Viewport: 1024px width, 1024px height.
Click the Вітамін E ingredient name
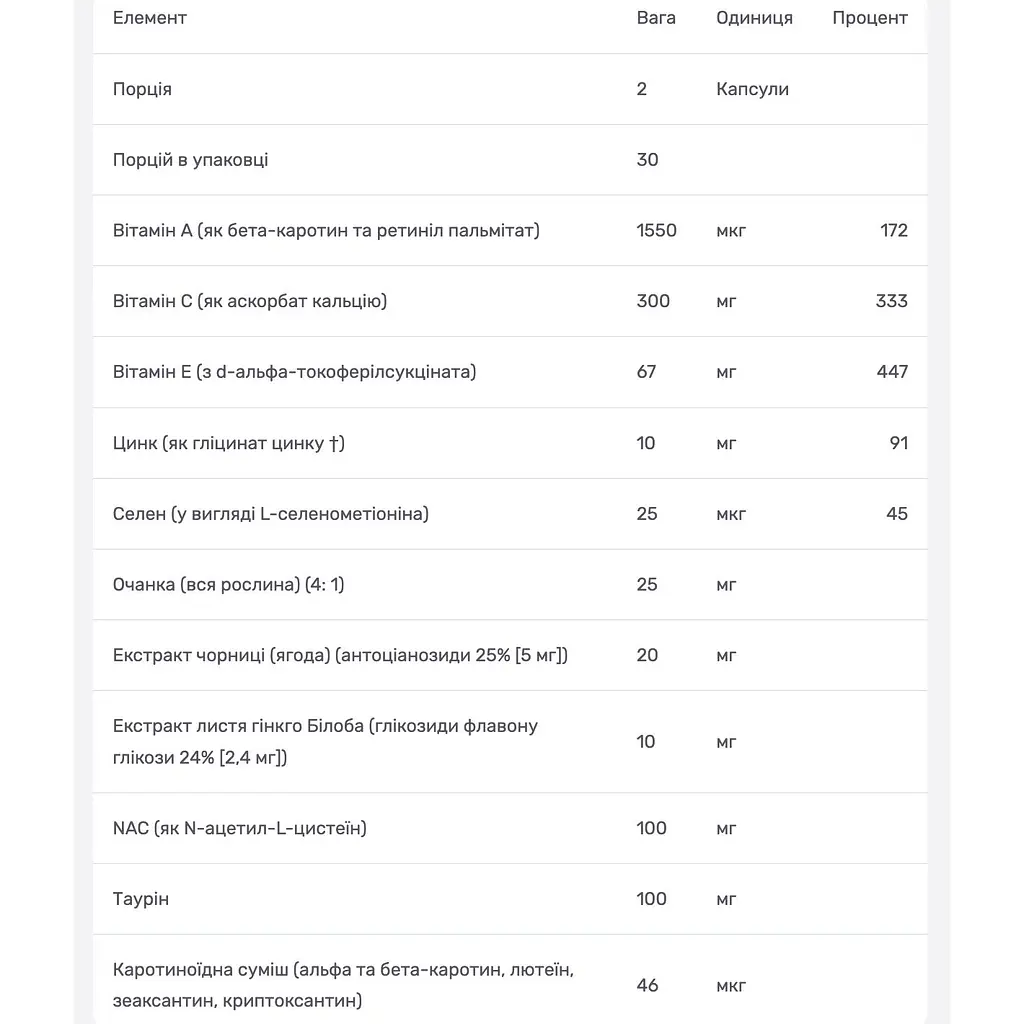tap(295, 372)
